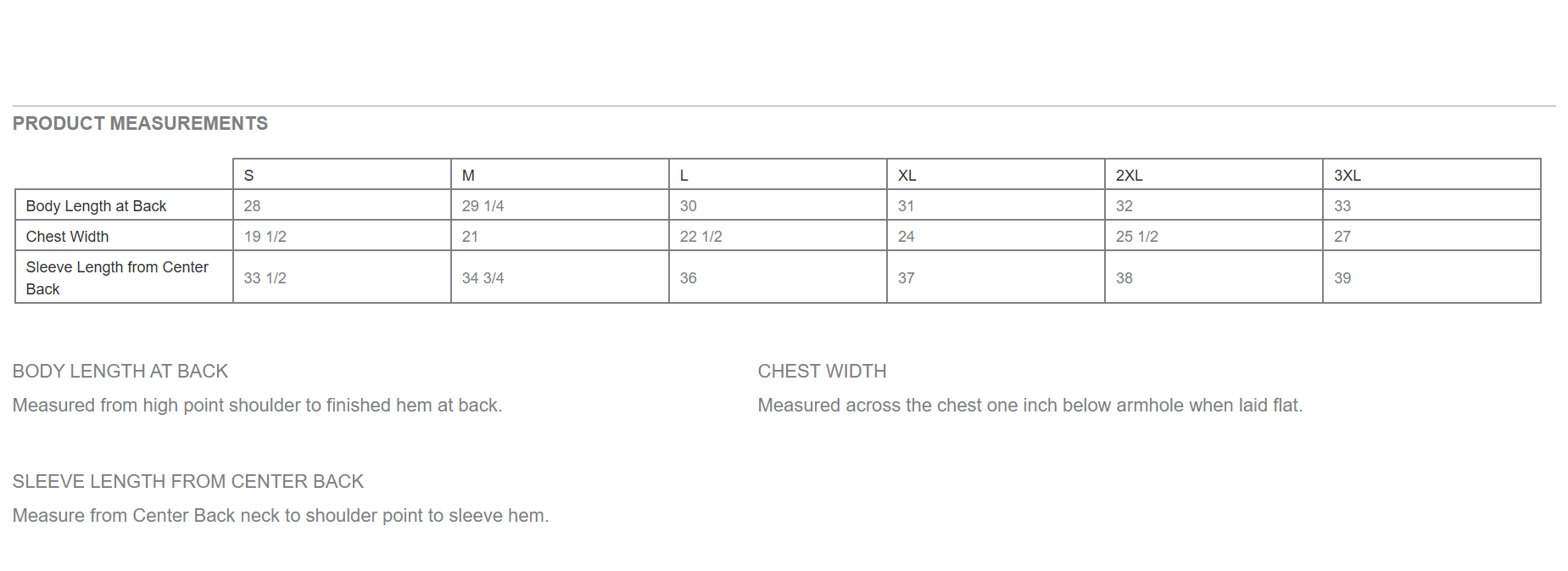This screenshot has height=571, width=1568.
Task: Select the Chest Width row label
Action: pyautogui.click(x=67, y=237)
